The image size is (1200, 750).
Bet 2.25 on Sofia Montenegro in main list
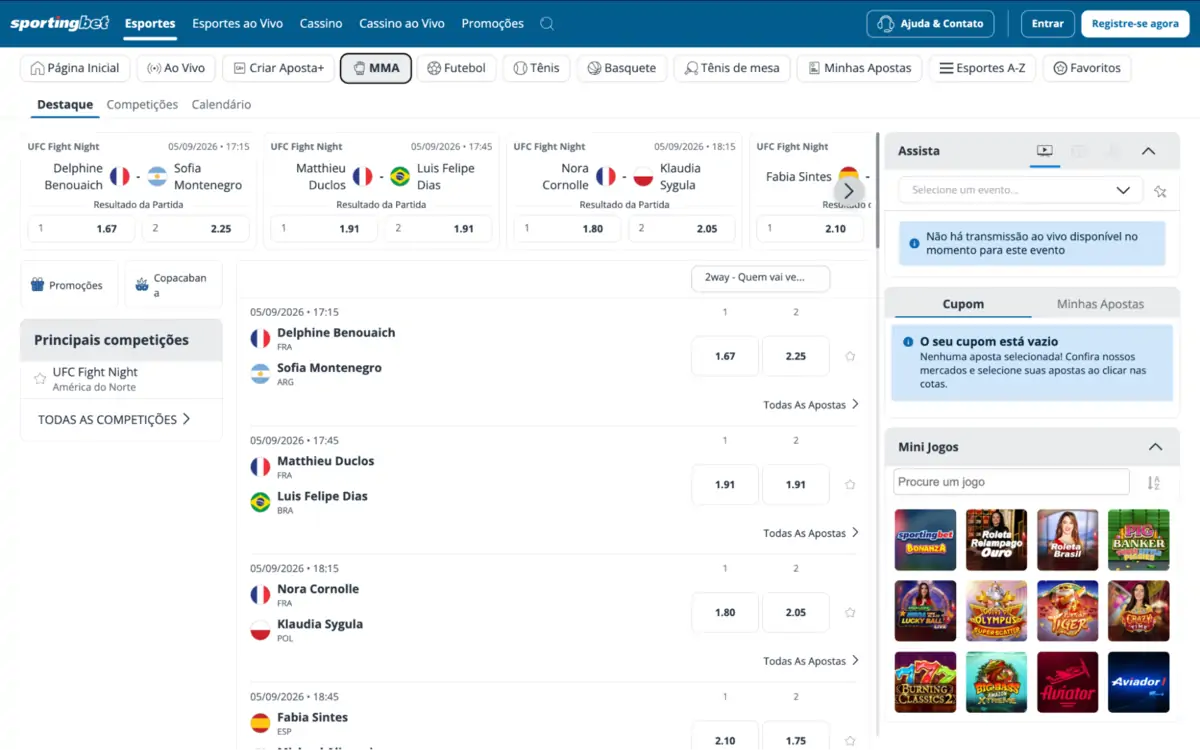pyautogui.click(x=796, y=356)
